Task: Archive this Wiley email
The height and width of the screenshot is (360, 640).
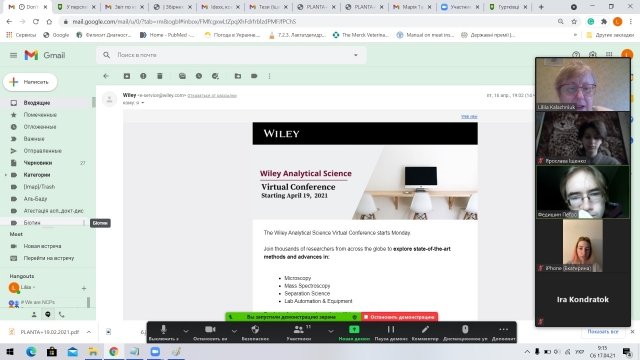Action: pos(127,76)
